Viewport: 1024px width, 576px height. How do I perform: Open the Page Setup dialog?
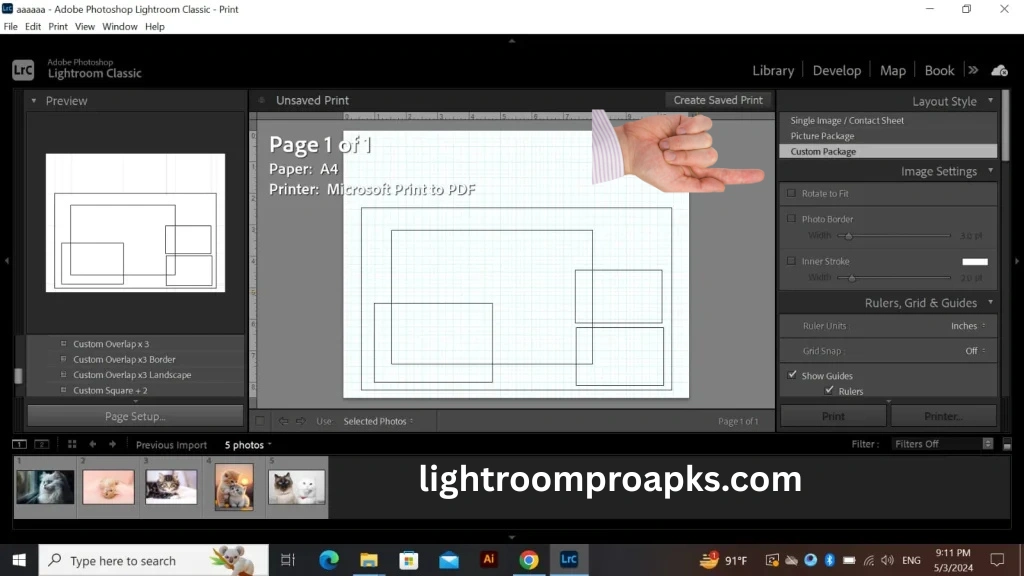tap(135, 415)
